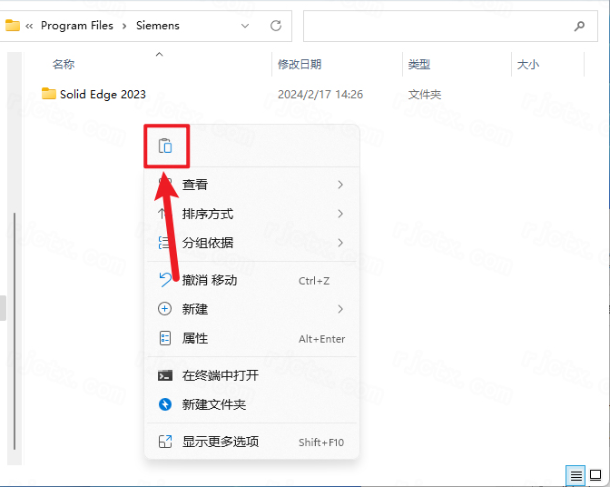Click the Undo Move (撤消 移动) icon
Viewport: 613px width, 493px height.
[x=166, y=281]
